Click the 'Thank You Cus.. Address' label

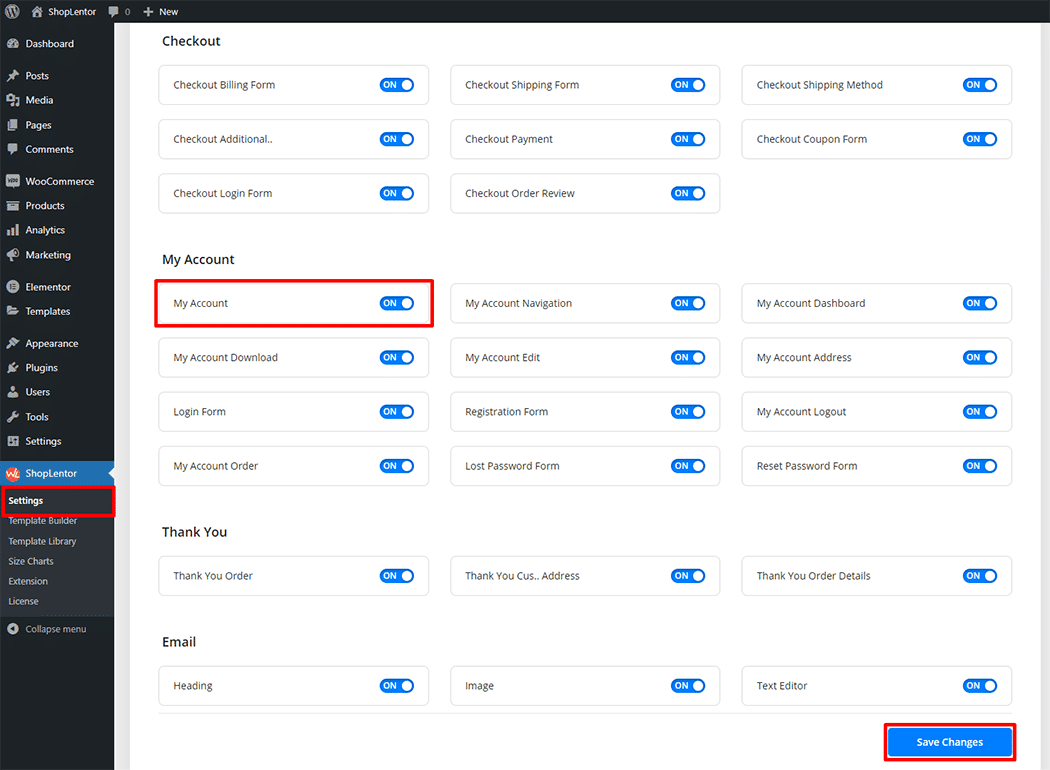(522, 576)
